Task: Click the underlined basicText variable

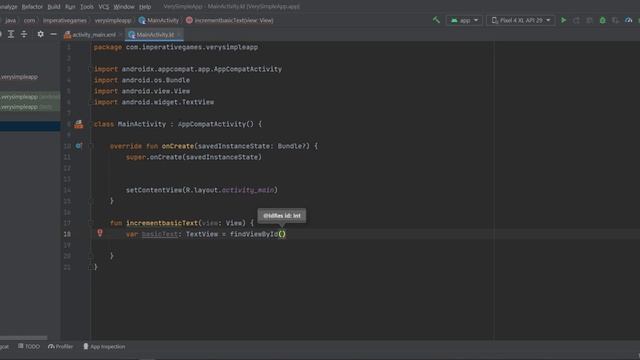Action: (160, 234)
